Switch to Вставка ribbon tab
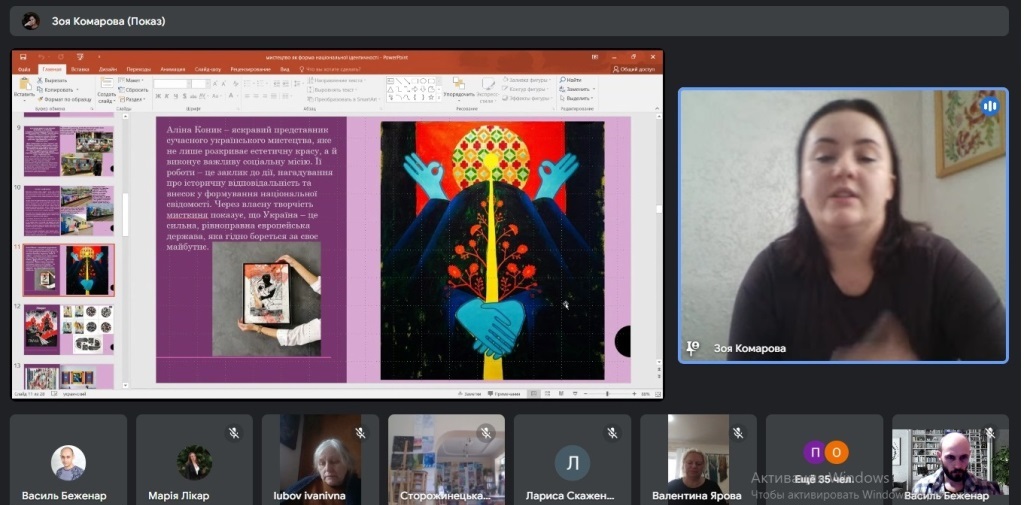Screen dimensions: 1024x505 (x=80, y=69)
